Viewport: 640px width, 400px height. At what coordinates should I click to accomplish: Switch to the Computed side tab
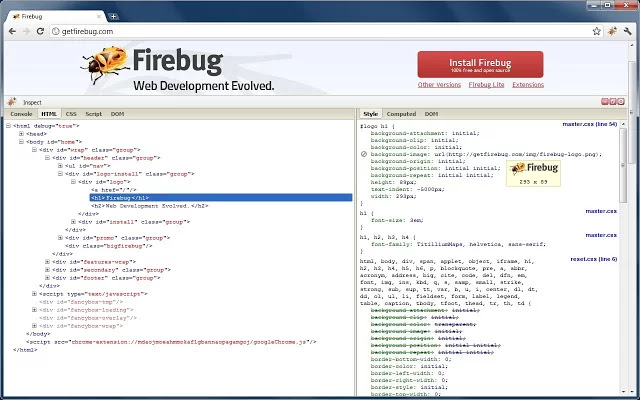(x=401, y=114)
